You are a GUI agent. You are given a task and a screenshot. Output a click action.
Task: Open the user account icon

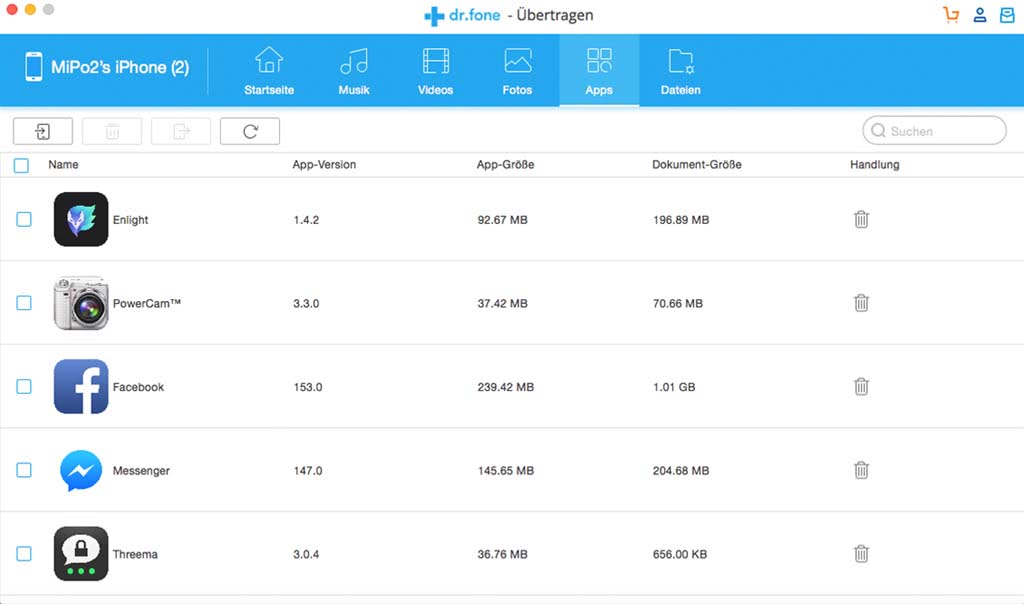[x=980, y=15]
